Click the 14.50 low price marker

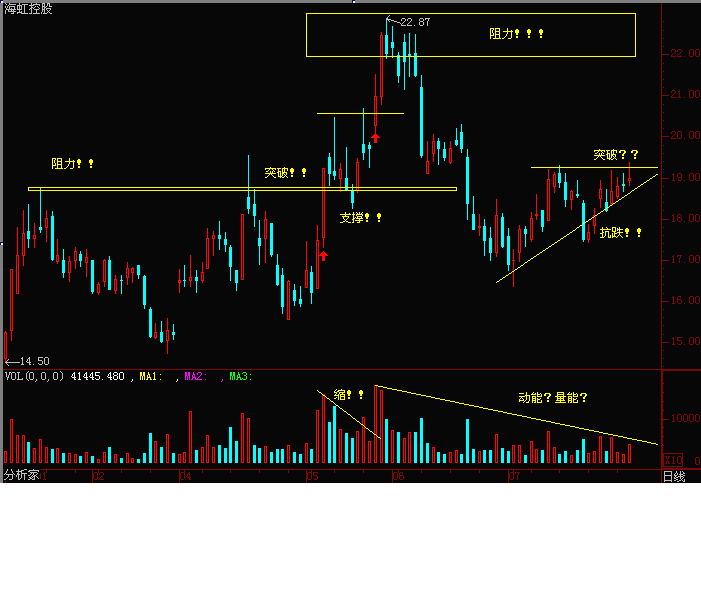pos(28,361)
